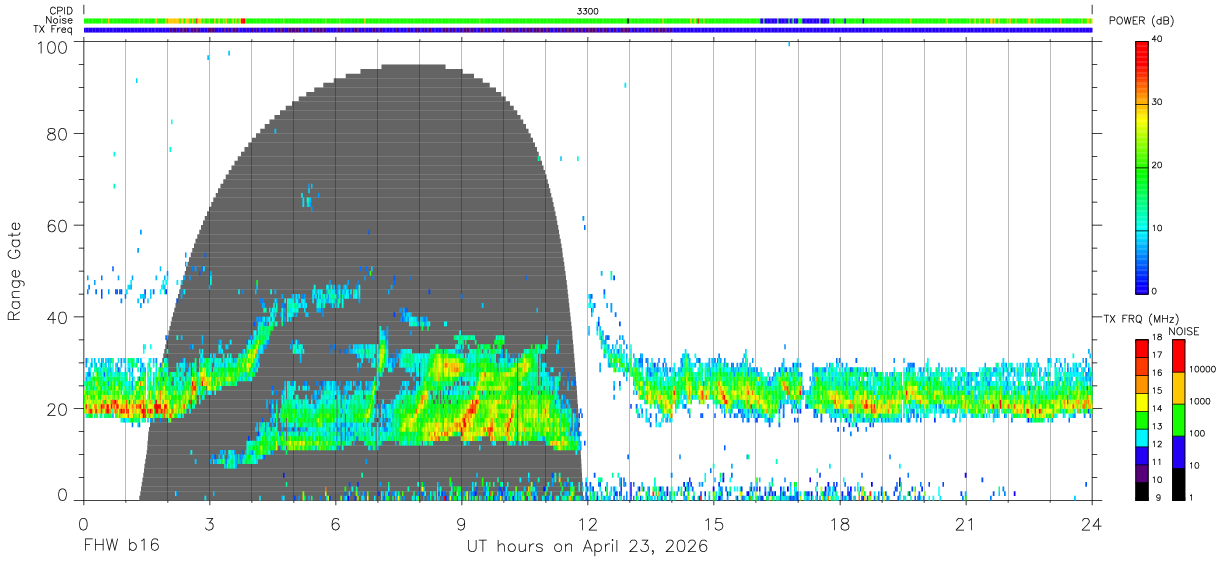Click the 3 tick on UT hours axis
This screenshot has height=567, width=1228.
tap(209, 525)
